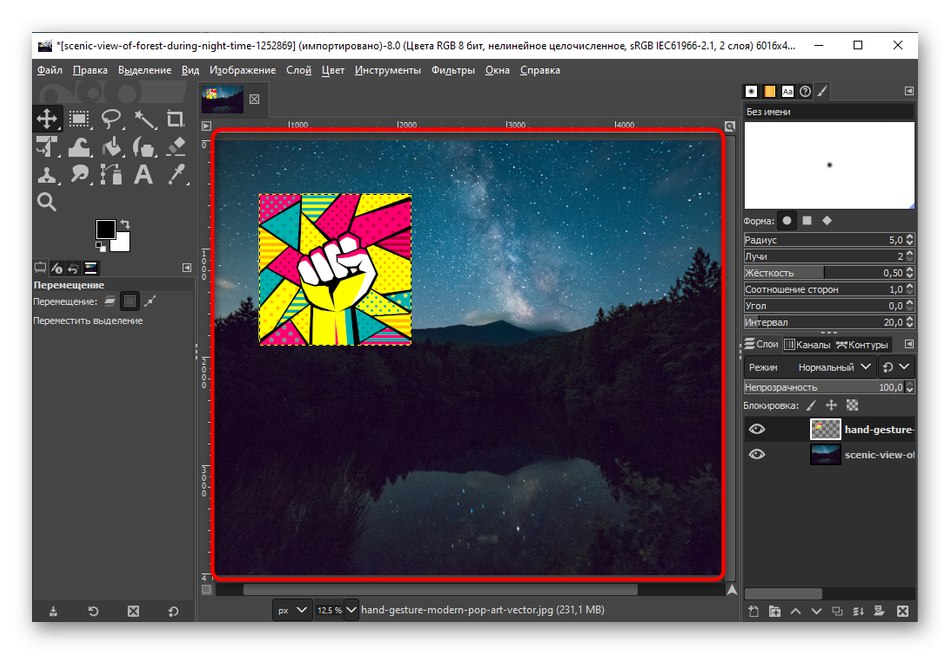Image resolution: width=950 pixels, height=654 pixels.
Task: Raise the layer with the up arrow button
Action: [x=796, y=611]
